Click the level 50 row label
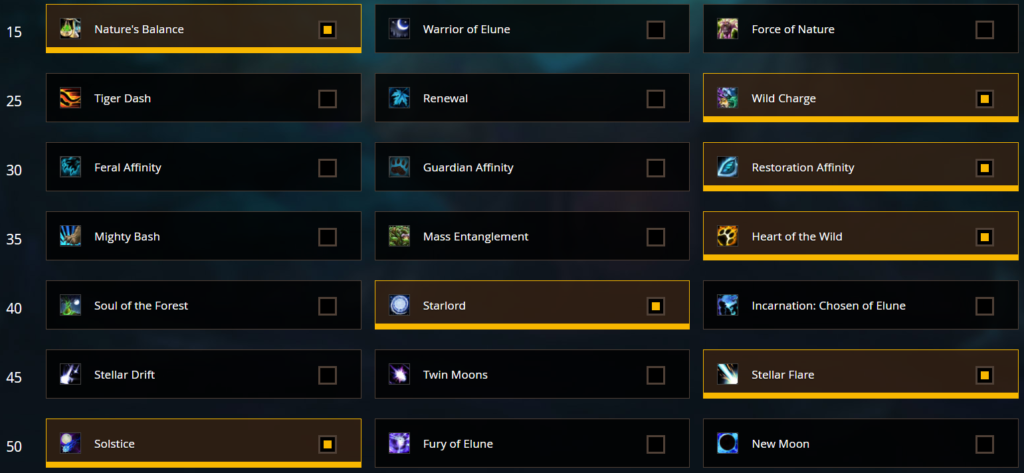 coord(14,447)
